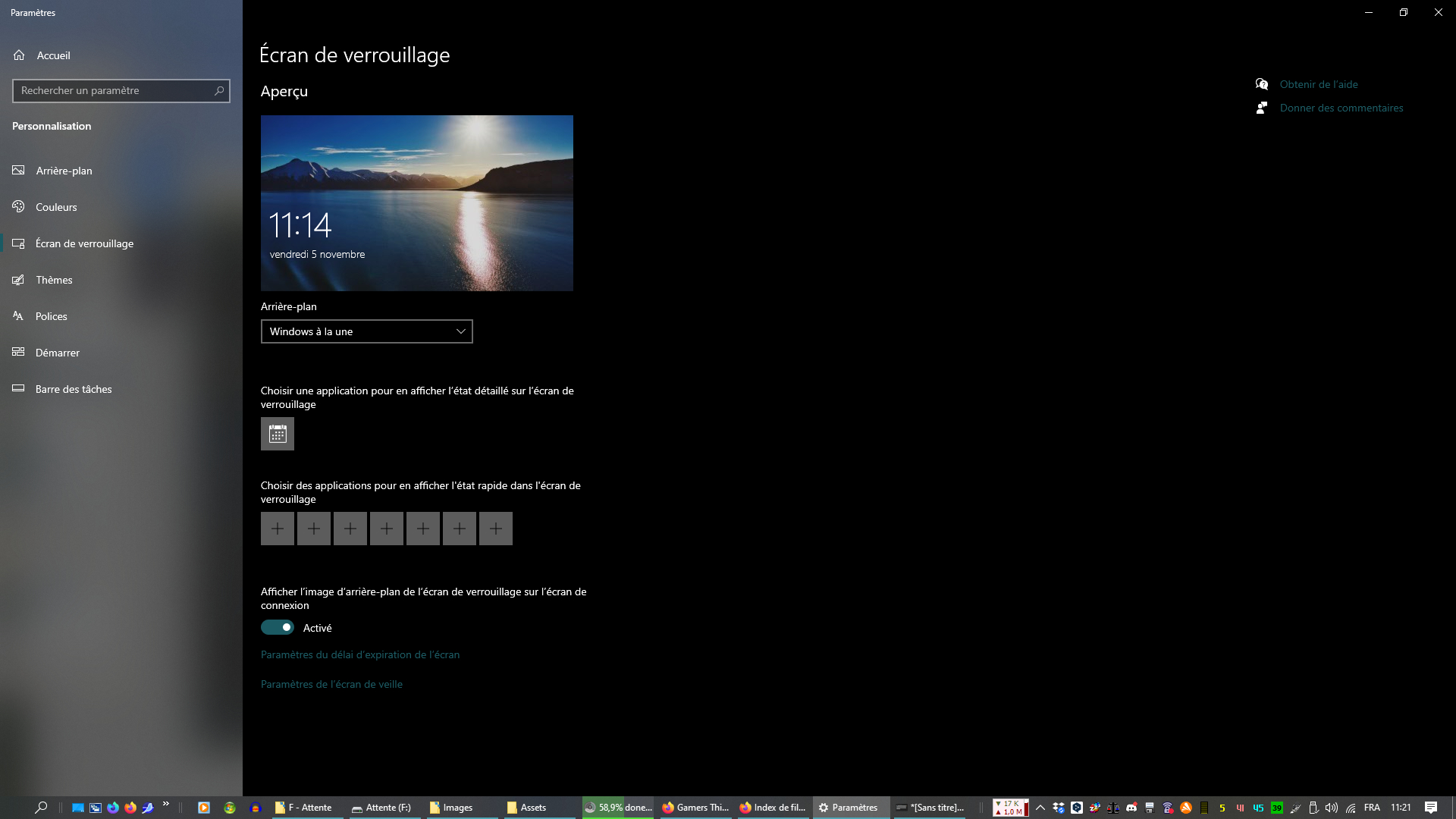Image resolution: width=1456 pixels, height=819 pixels.
Task: Click the show desktop quick-launch icon
Action: tap(77, 808)
